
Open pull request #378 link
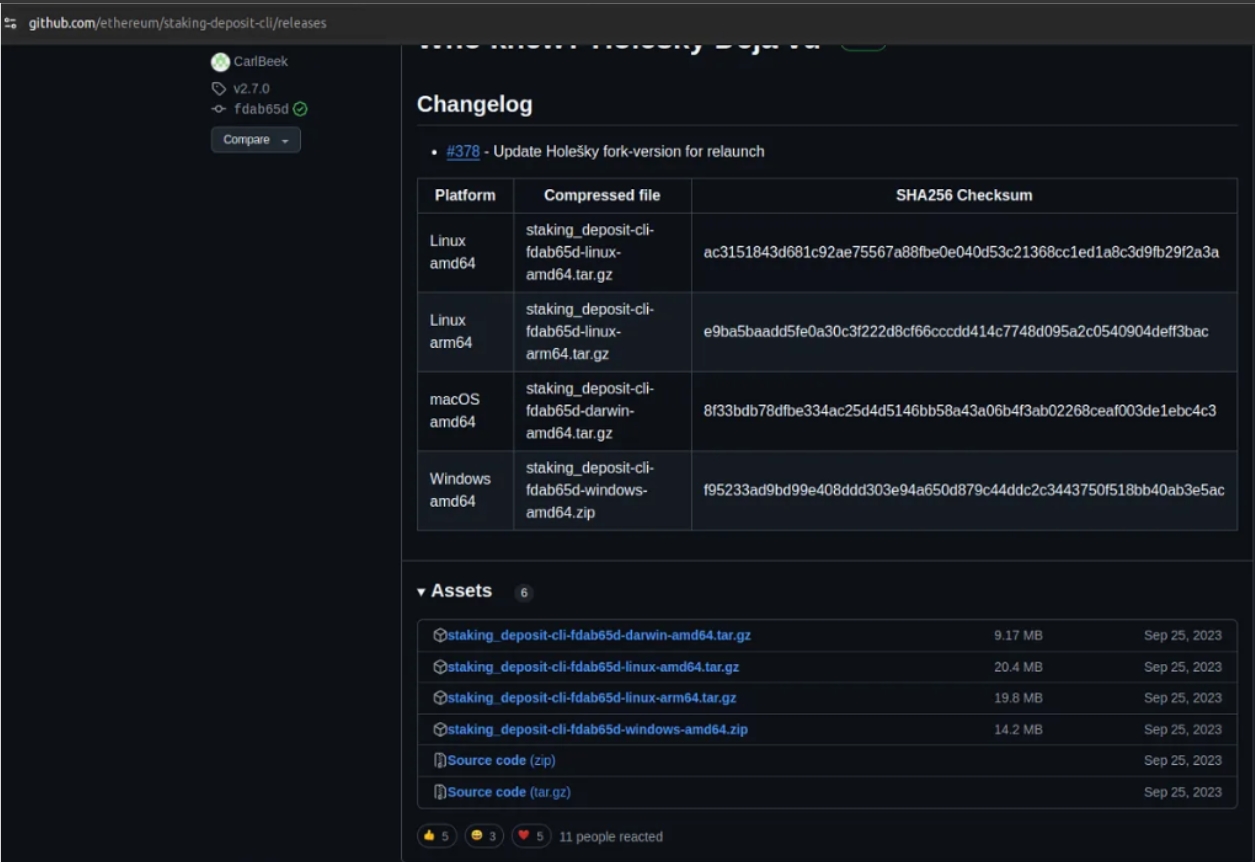463,152
